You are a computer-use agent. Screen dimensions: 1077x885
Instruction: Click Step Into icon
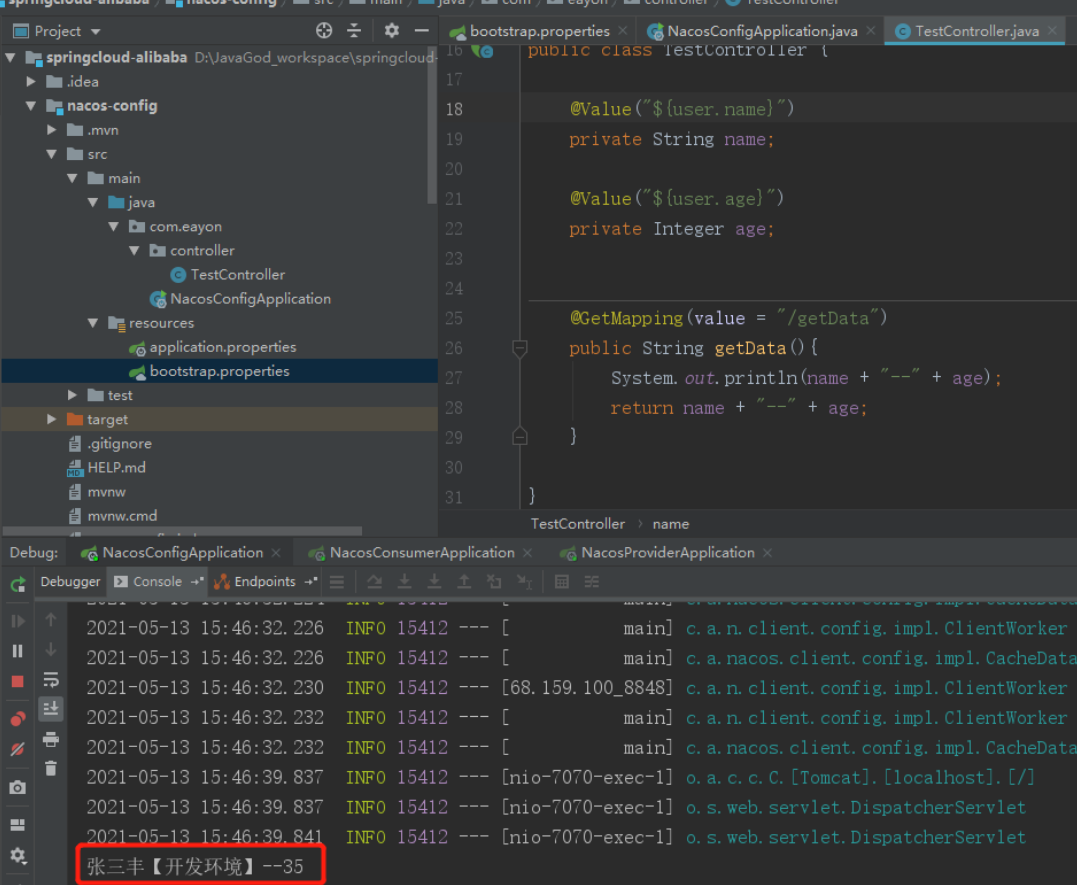tap(405, 582)
